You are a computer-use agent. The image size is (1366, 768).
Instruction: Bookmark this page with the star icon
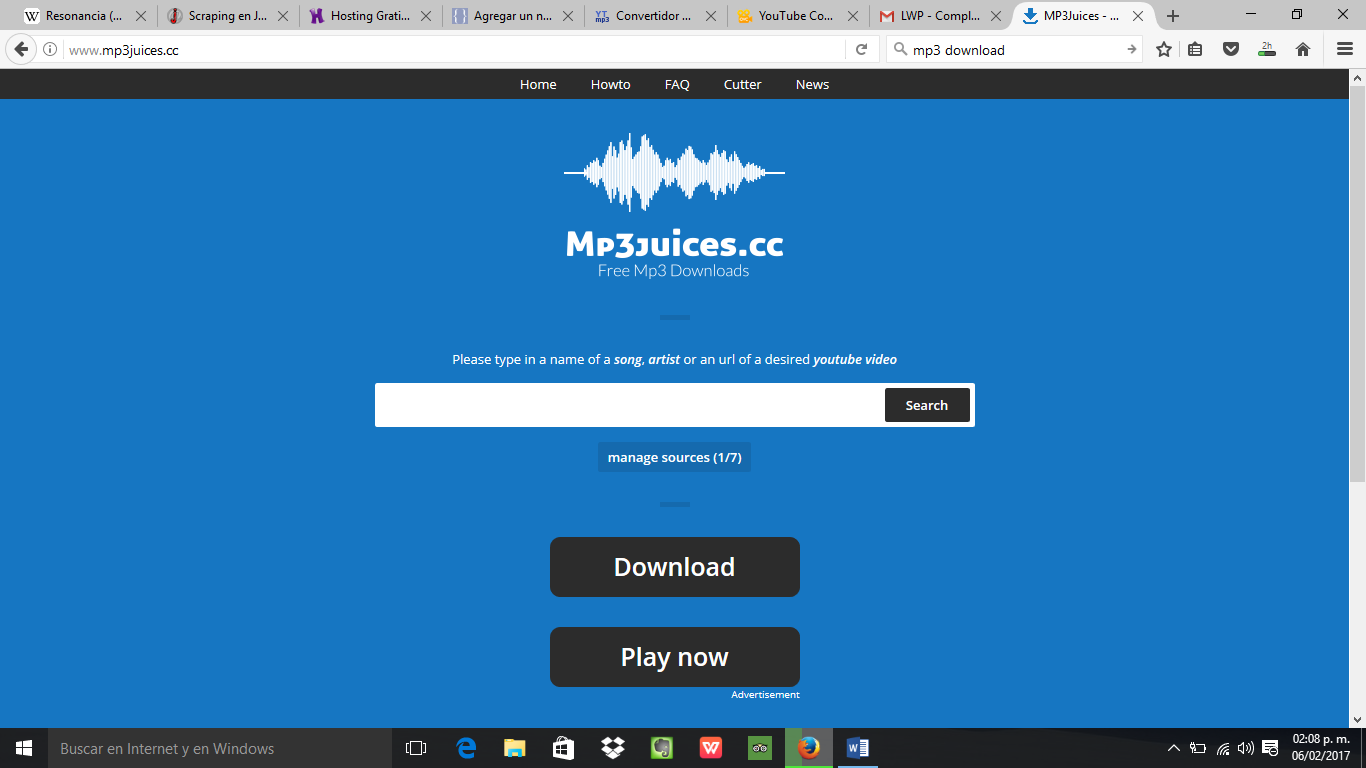tap(1164, 49)
